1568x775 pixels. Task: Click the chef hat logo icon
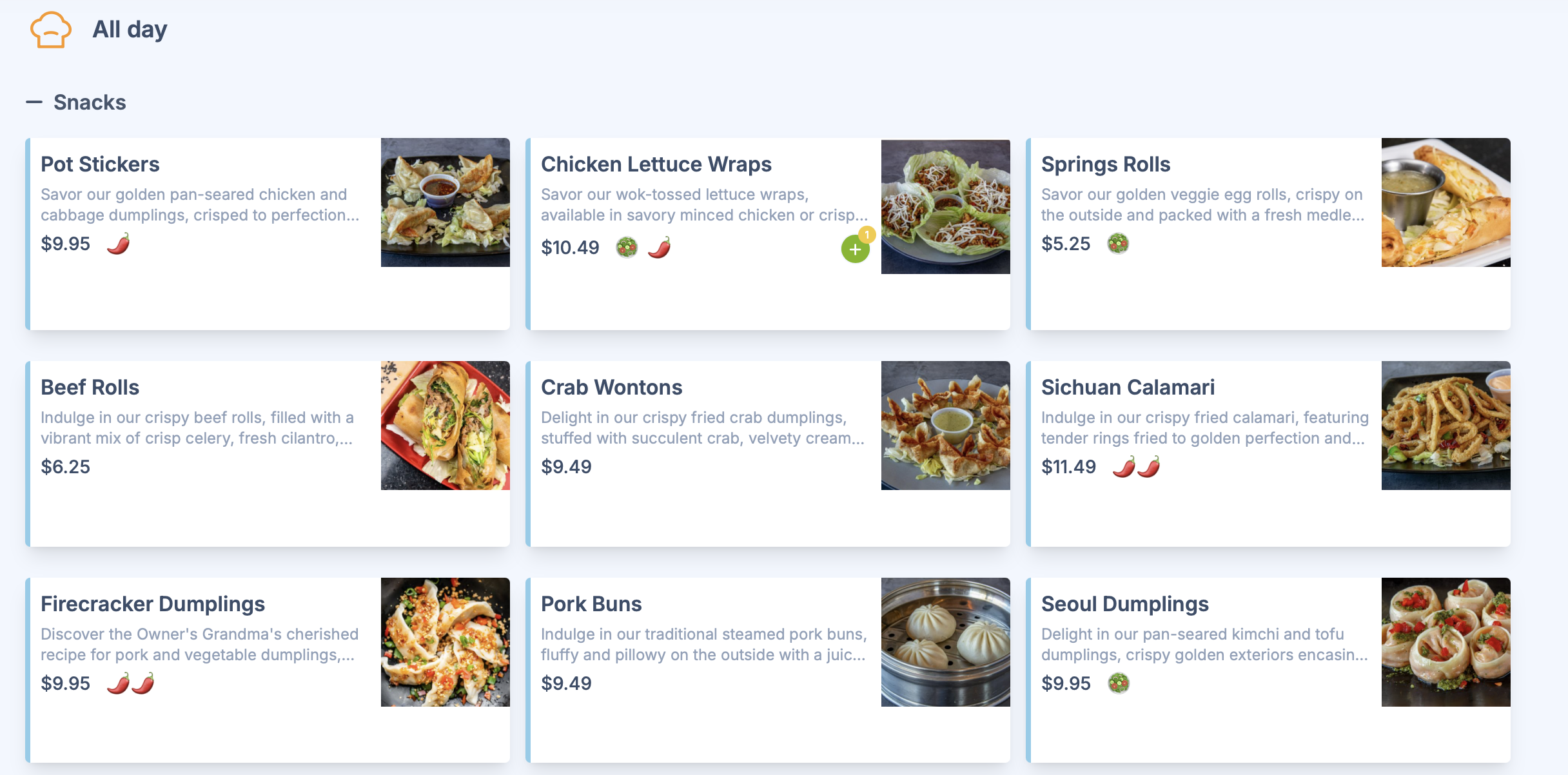pyautogui.click(x=50, y=30)
